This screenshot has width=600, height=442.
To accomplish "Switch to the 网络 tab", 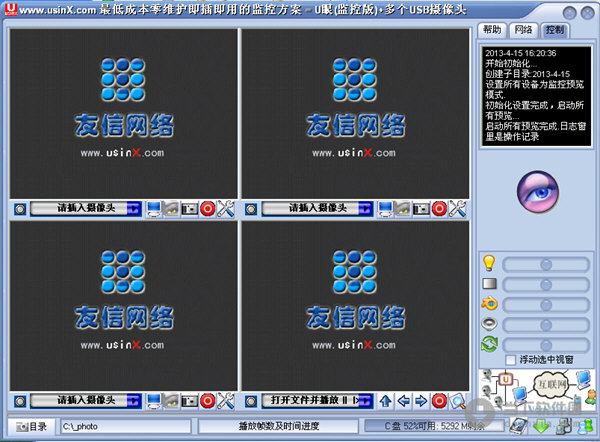I will pos(523,30).
